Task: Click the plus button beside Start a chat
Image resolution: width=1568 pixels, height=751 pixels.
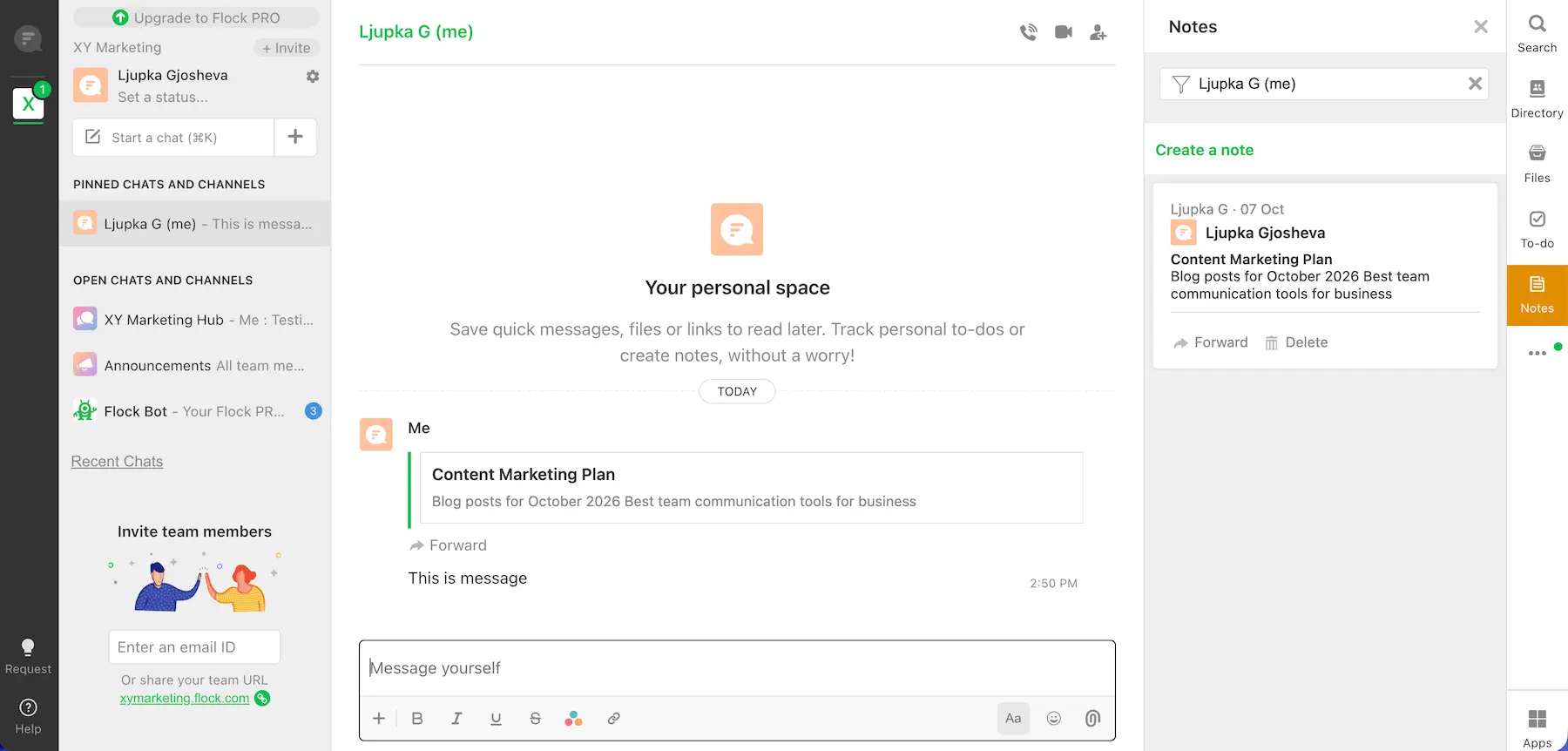Action: coord(295,137)
